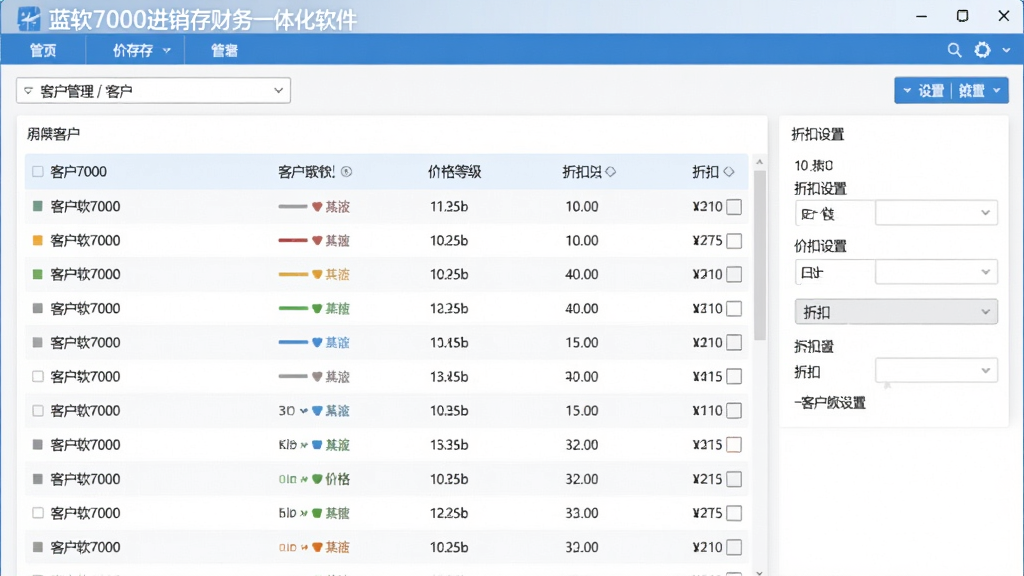Open the search magnifier in the menu bar

pos(954,50)
